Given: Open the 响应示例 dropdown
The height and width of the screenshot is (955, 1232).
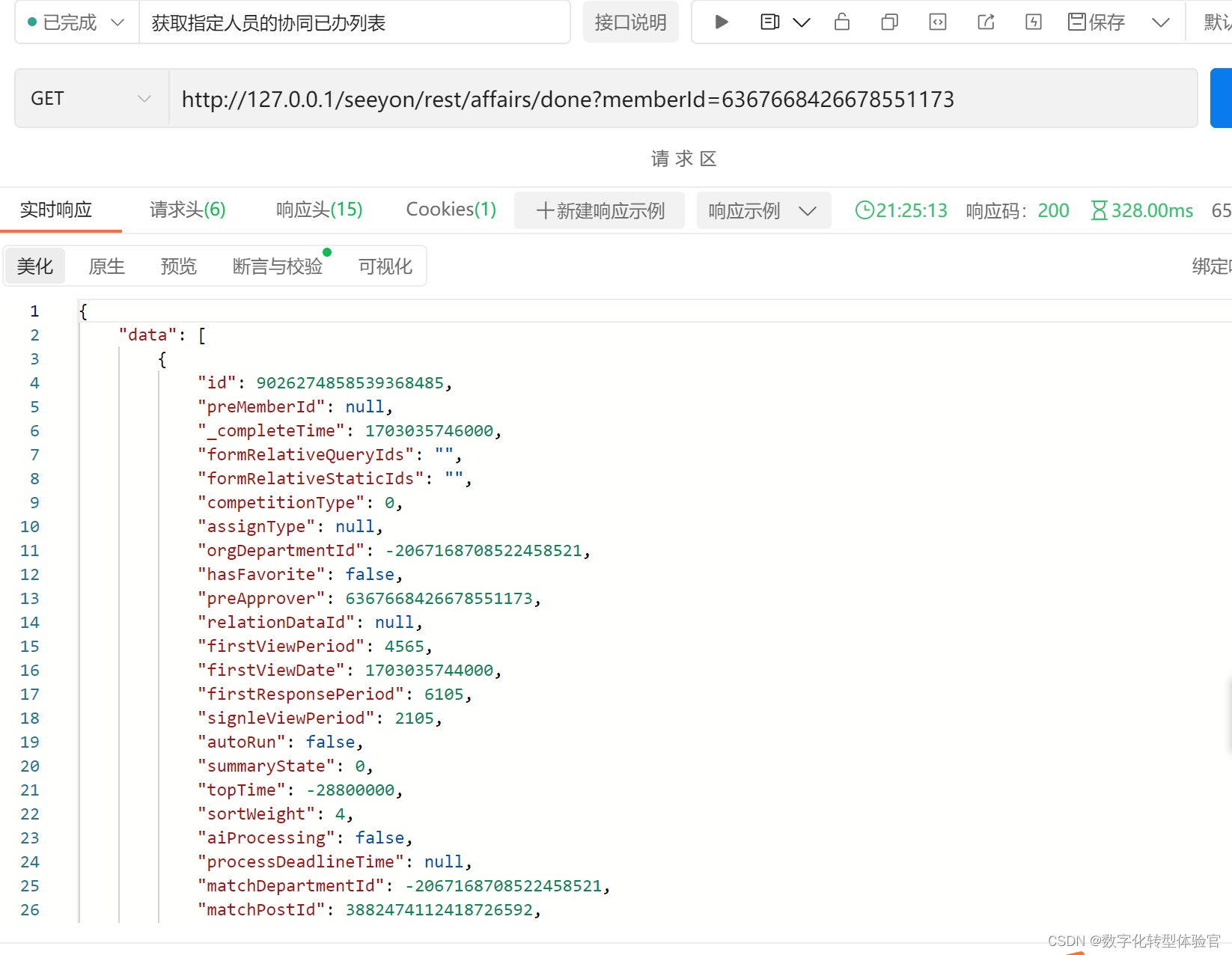Looking at the screenshot, I should [763, 210].
